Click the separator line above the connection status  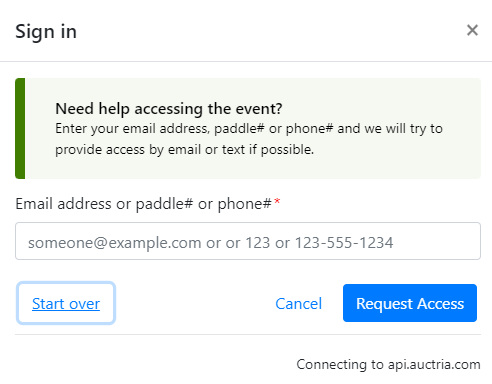click(248, 334)
